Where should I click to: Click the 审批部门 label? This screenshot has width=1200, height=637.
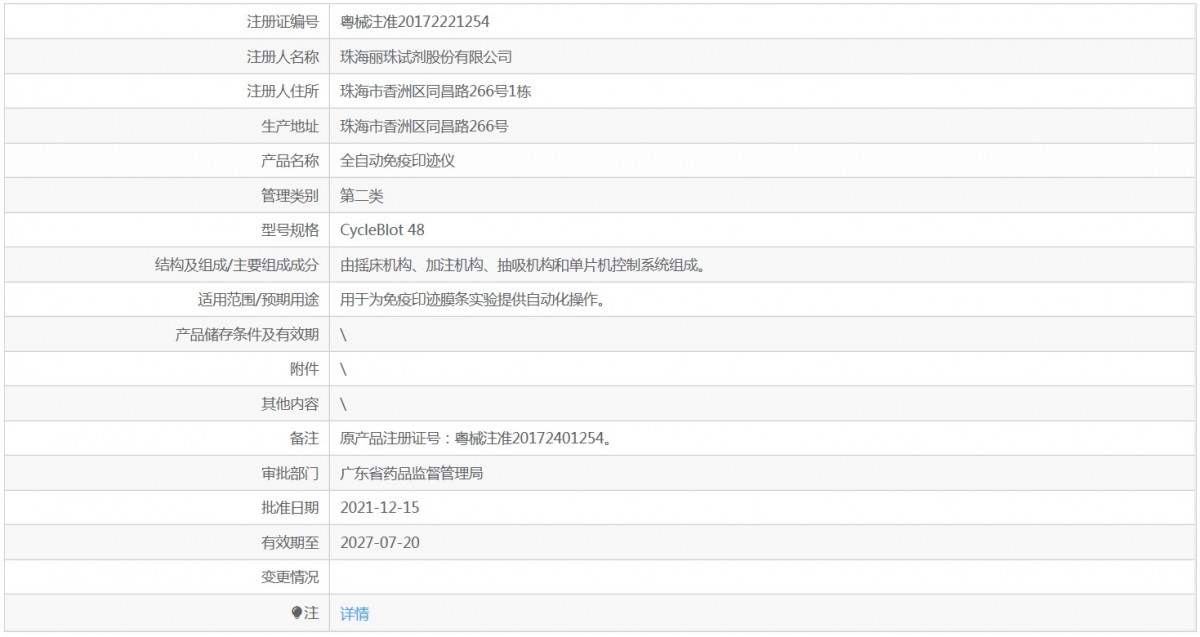point(290,474)
